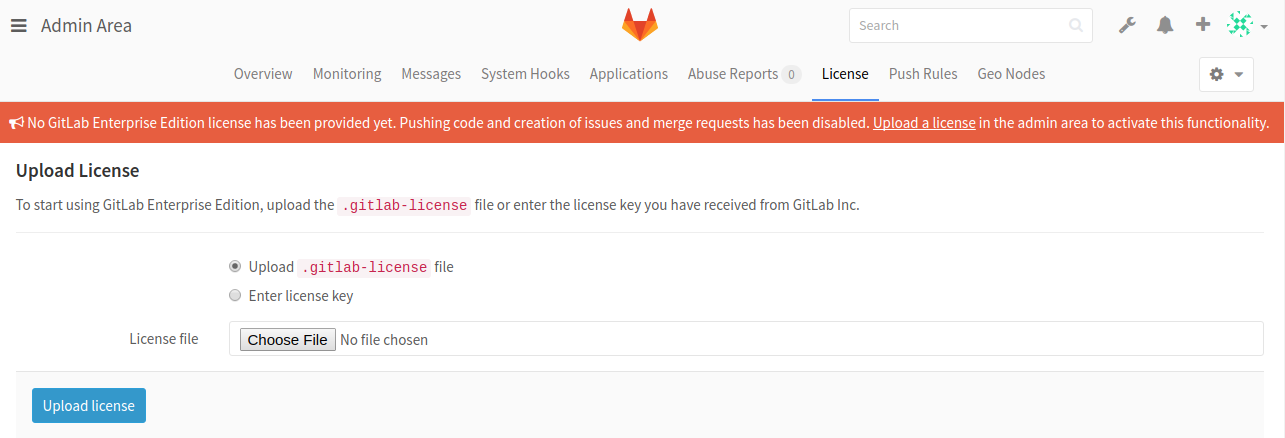Open the System Hooks tab
1285x438 pixels.
tap(525, 74)
